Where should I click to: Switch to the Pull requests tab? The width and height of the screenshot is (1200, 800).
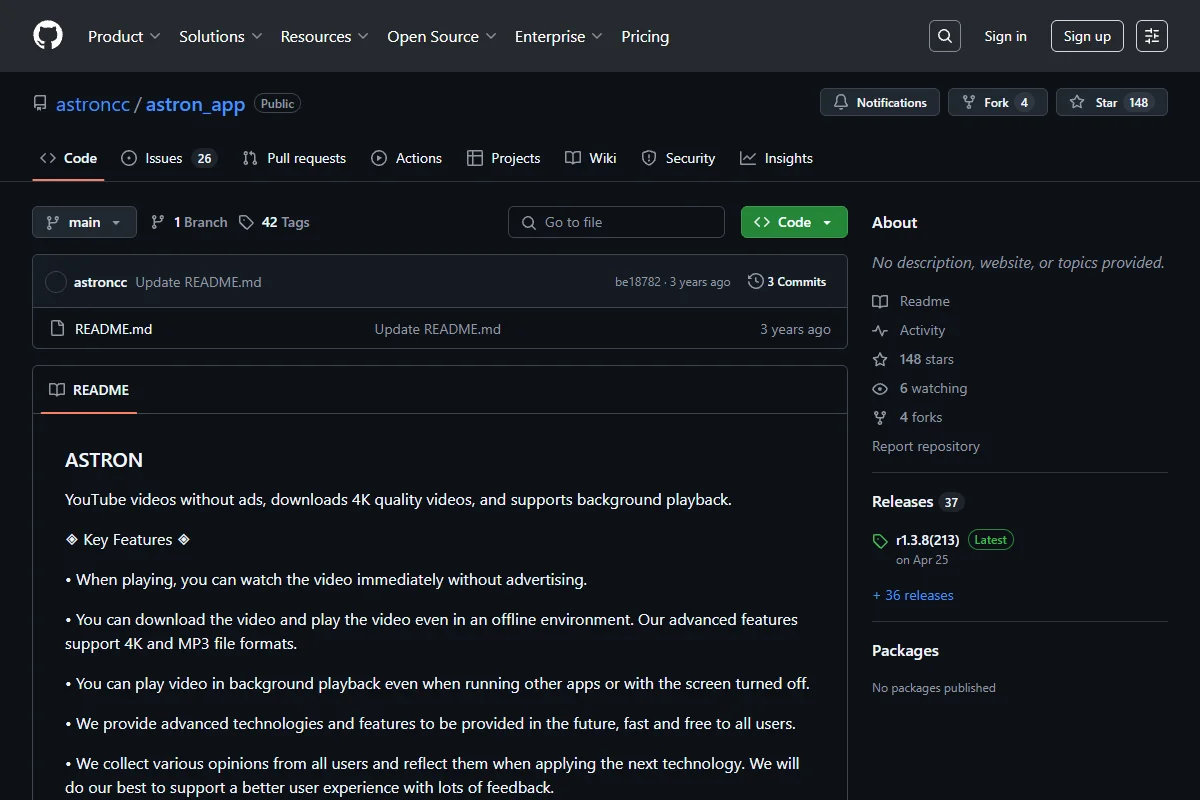(x=294, y=158)
